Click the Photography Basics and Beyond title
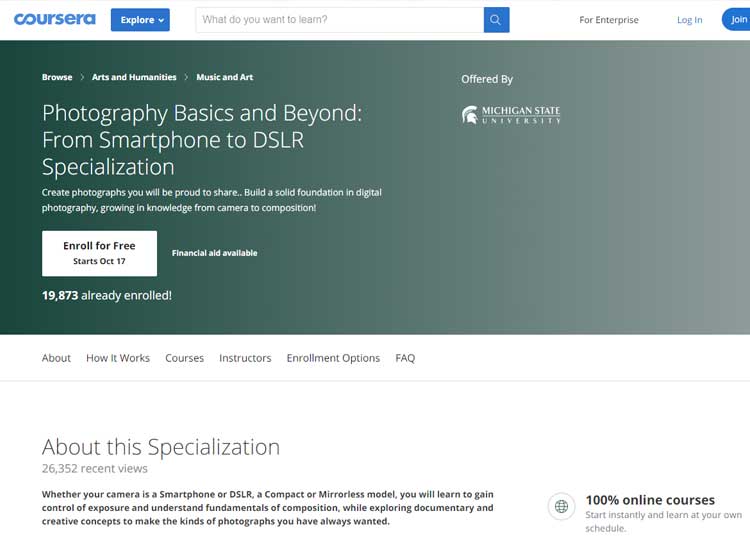 point(202,140)
